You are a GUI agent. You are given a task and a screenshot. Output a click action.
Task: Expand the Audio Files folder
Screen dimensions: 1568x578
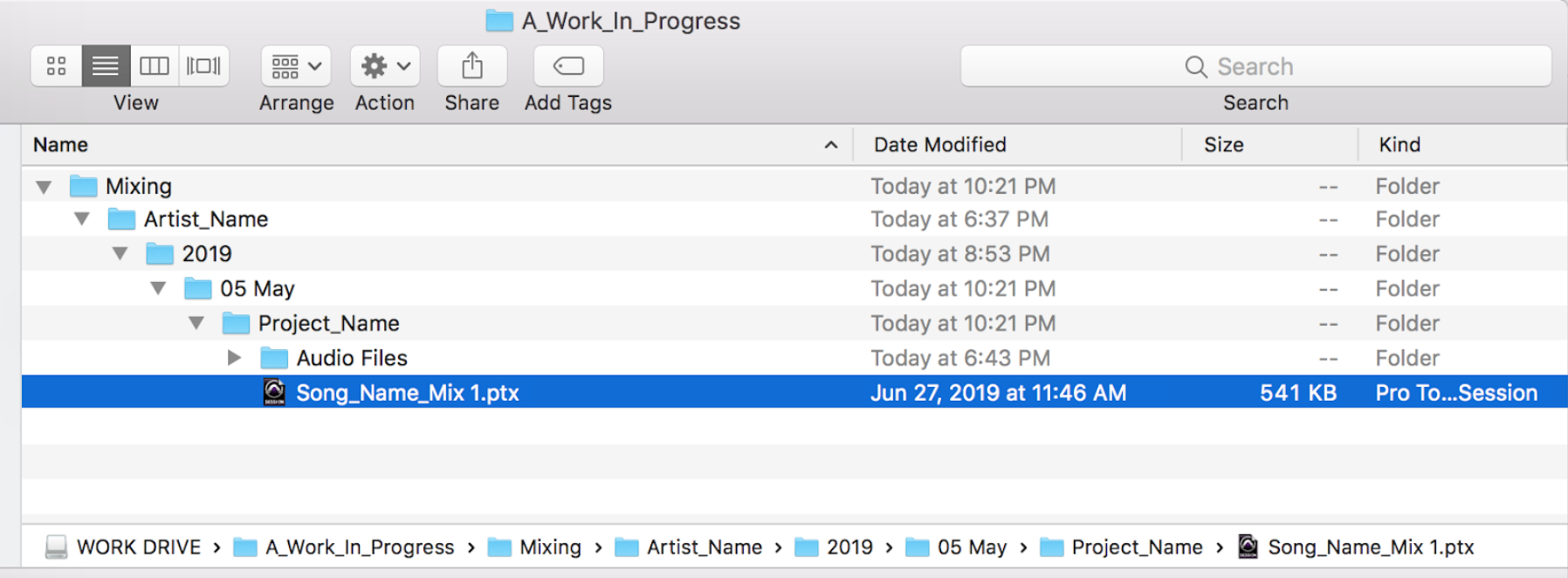click(x=234, y=358)
